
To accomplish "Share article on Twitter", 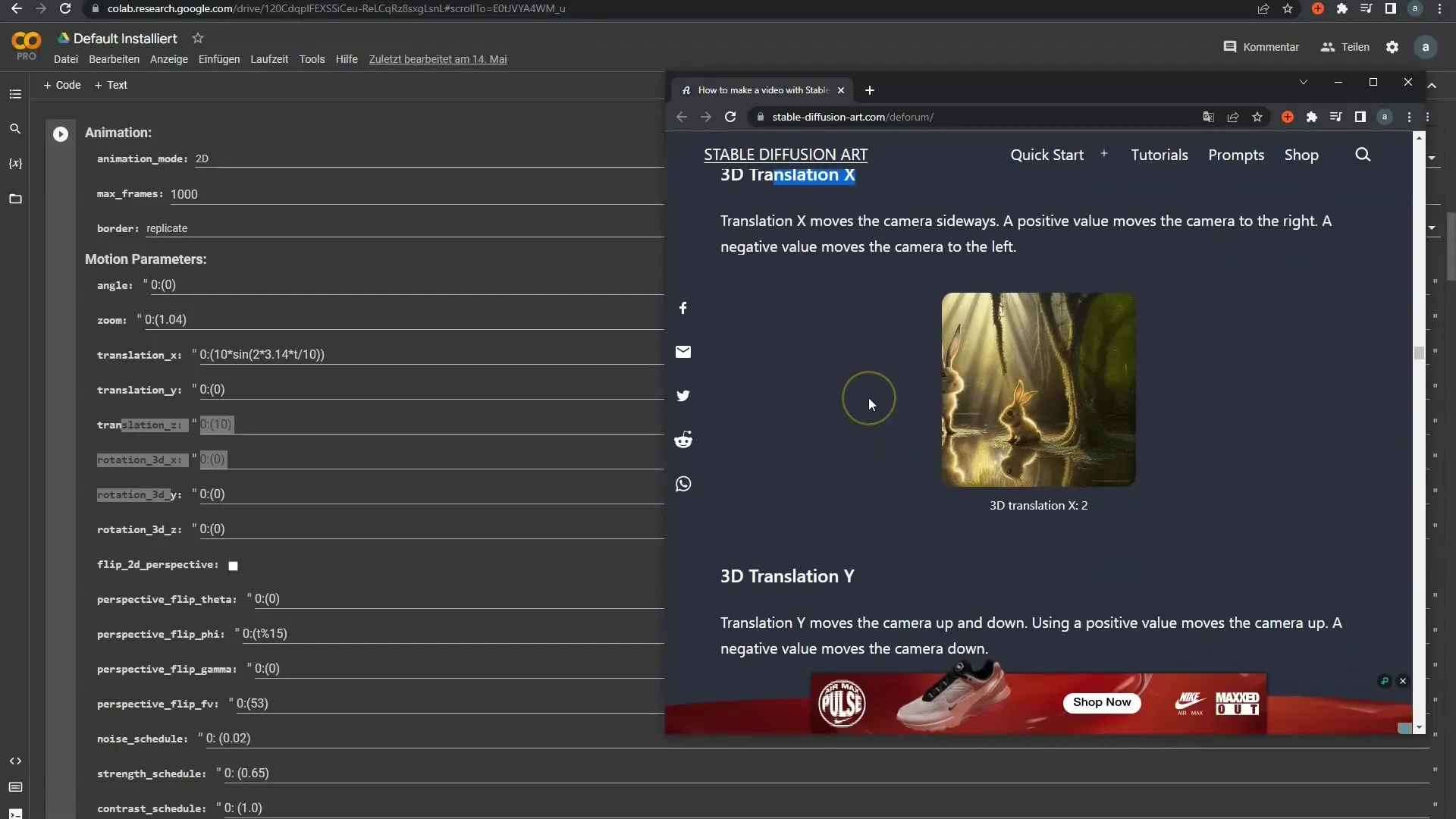I will coord(683,396).
